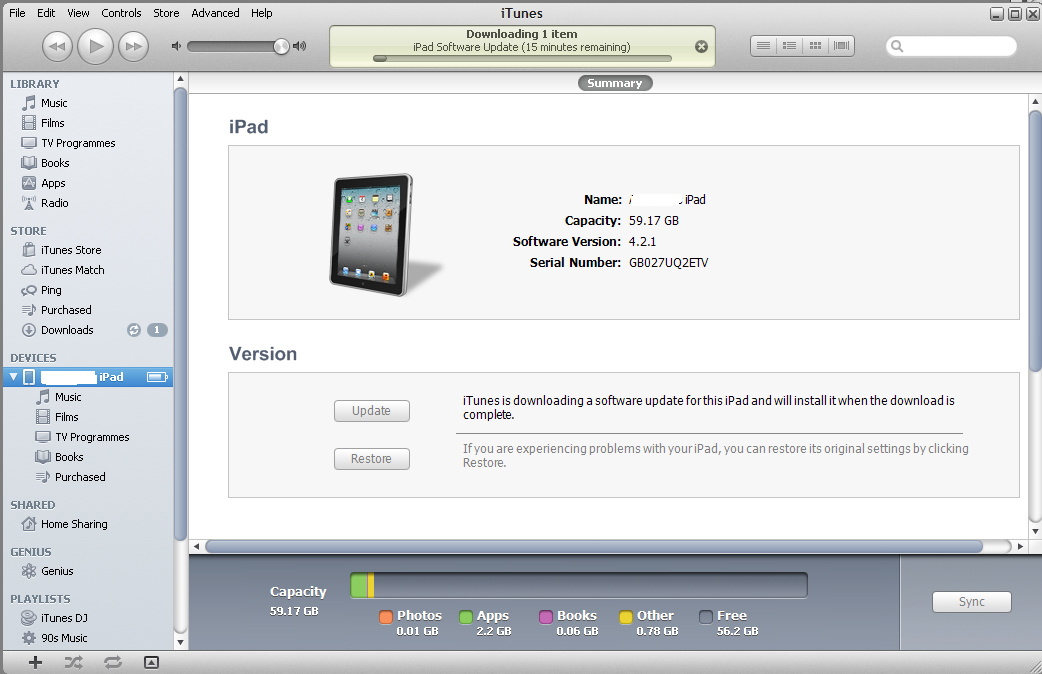This screenshot has height=674, width=1042.
Task: Open the Store menu
Action: (166, 13)
